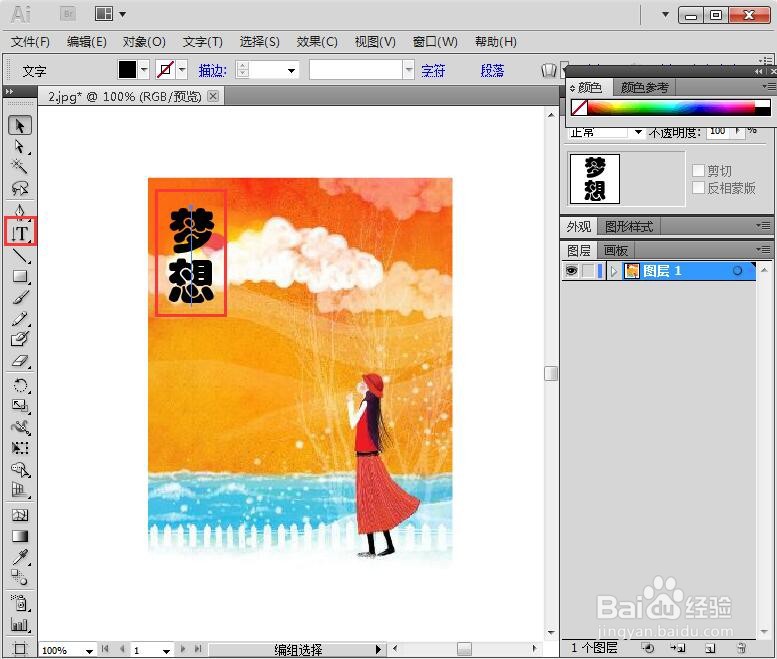Viewport: 777px width, 659px height.
Task: Open the stroke color dropdown arrow
Action: [x=182, y=70]
